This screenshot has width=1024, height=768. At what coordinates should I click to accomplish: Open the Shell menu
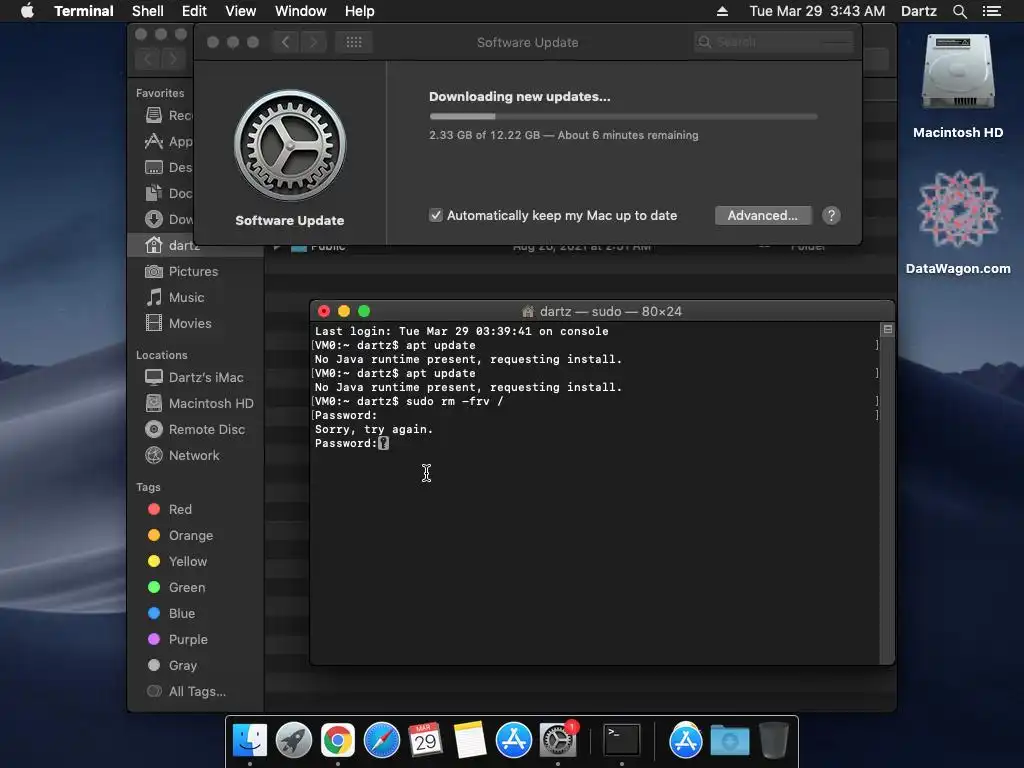(148, 11)
